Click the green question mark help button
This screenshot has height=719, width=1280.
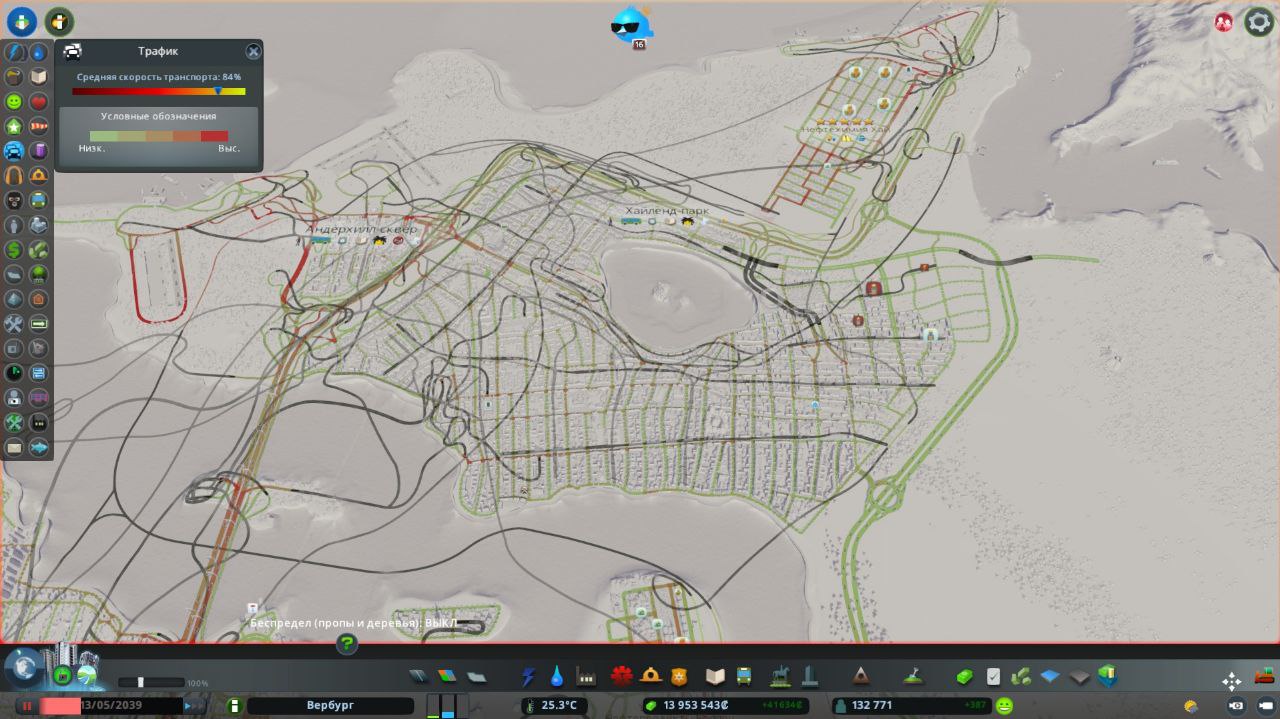pyautogui.click(x=347, y=644)
